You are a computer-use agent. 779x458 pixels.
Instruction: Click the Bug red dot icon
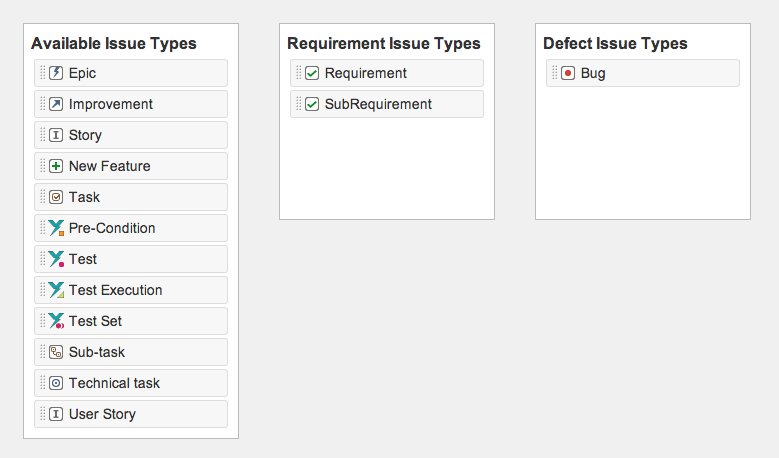tap(568, 73)
